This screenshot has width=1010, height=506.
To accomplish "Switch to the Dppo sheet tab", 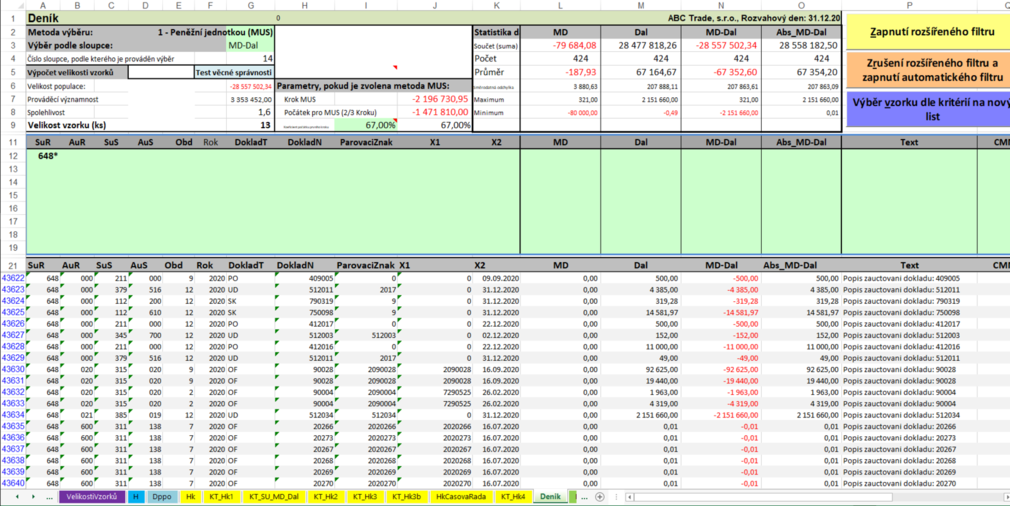I will [x=161, y=497].
